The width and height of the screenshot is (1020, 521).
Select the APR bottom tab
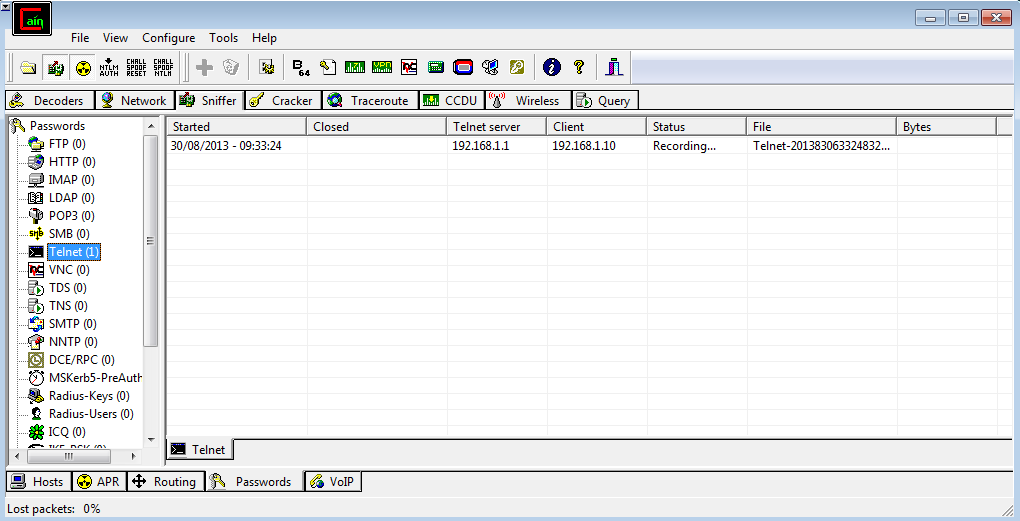(x=99, y=481)
